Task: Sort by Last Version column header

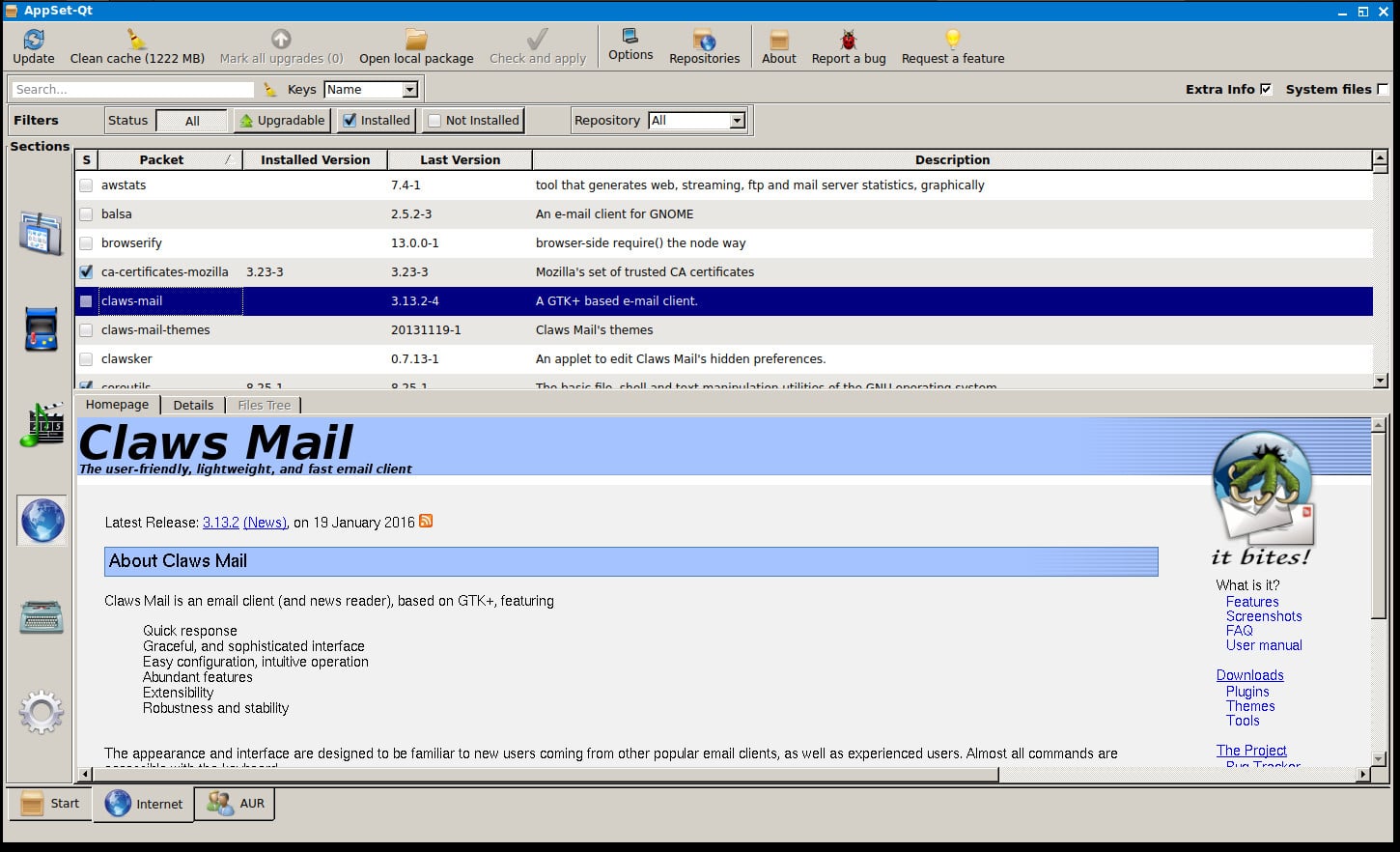Action: 460,159
